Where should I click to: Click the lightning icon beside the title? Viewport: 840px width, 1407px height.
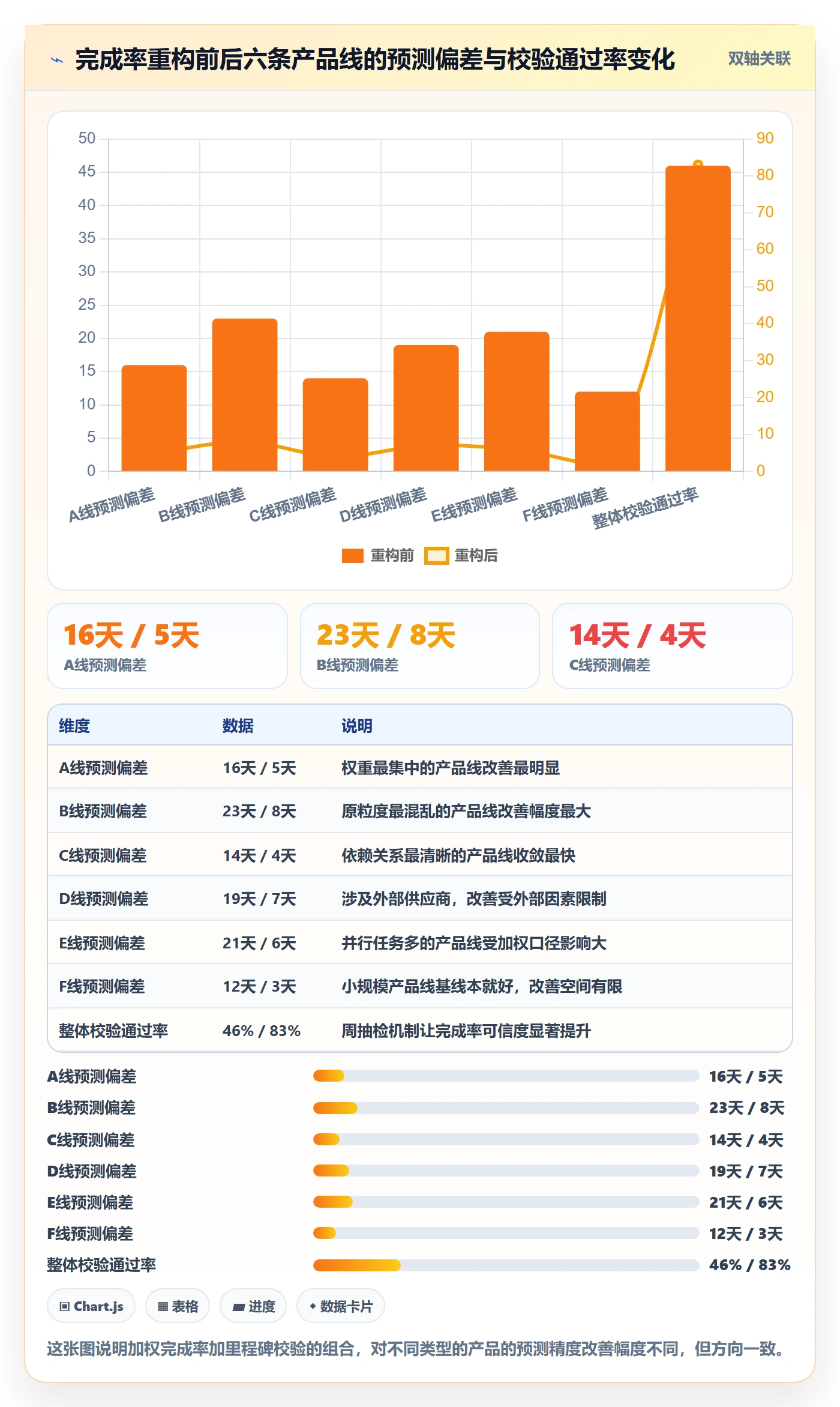pyautogui.click(x=57, y=60)
